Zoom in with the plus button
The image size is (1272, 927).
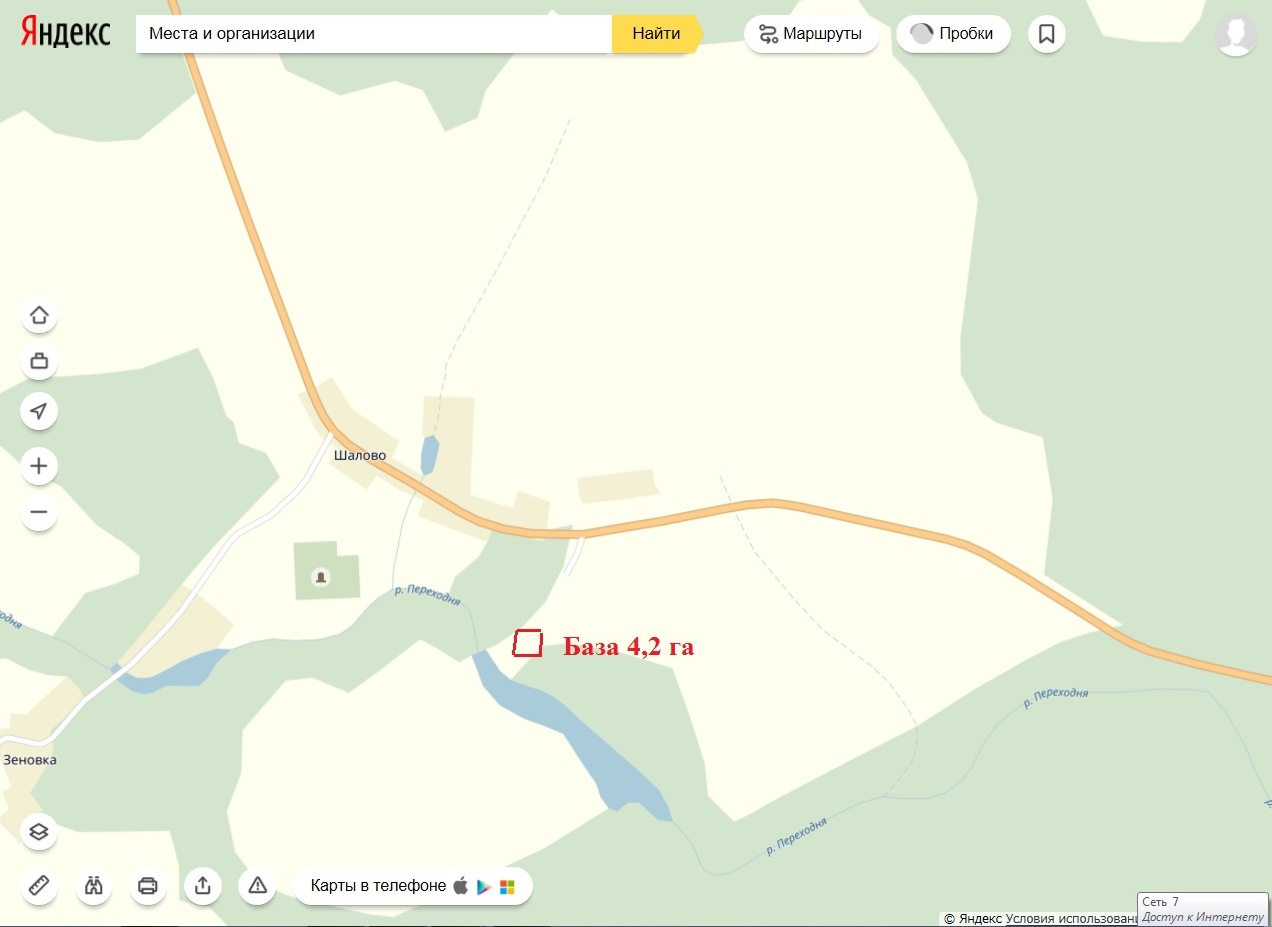pos(39,466)
